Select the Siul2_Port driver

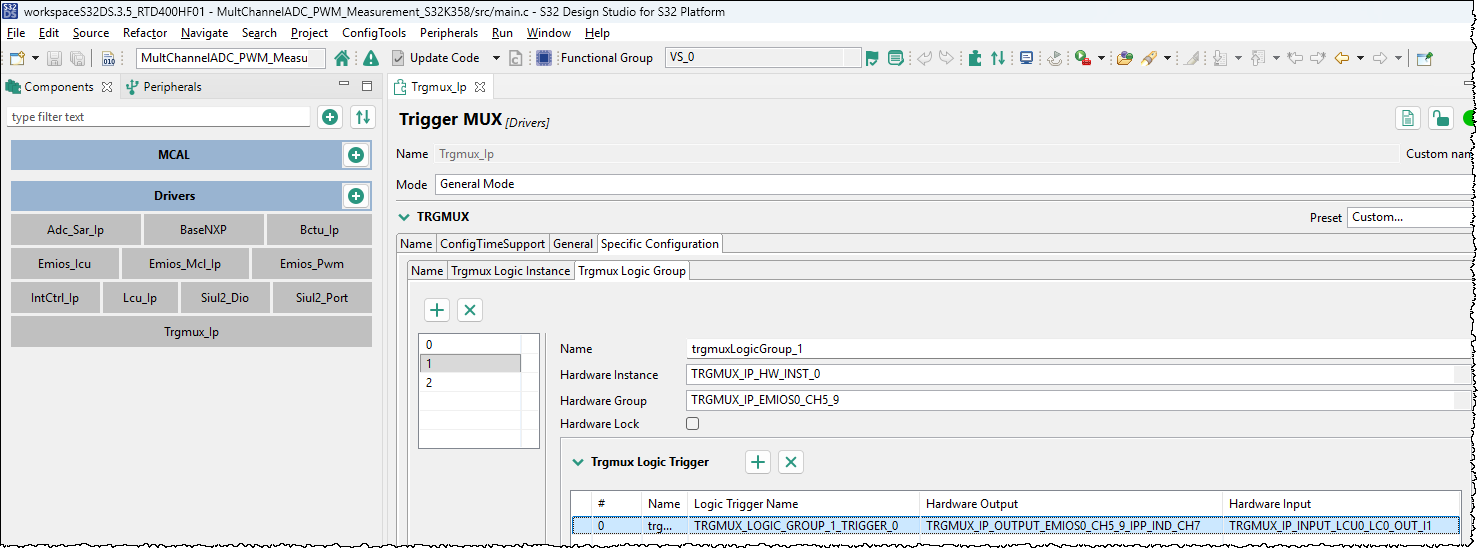pyautogui.click(x=322, y=298)
